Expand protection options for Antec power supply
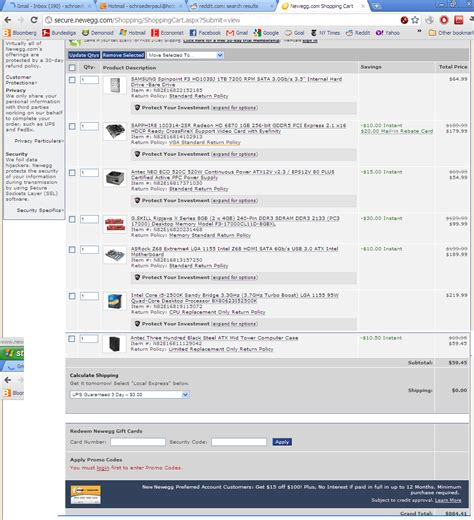Image resolution: width=474 pixels, height=520 pixels. tap(235, 201)
